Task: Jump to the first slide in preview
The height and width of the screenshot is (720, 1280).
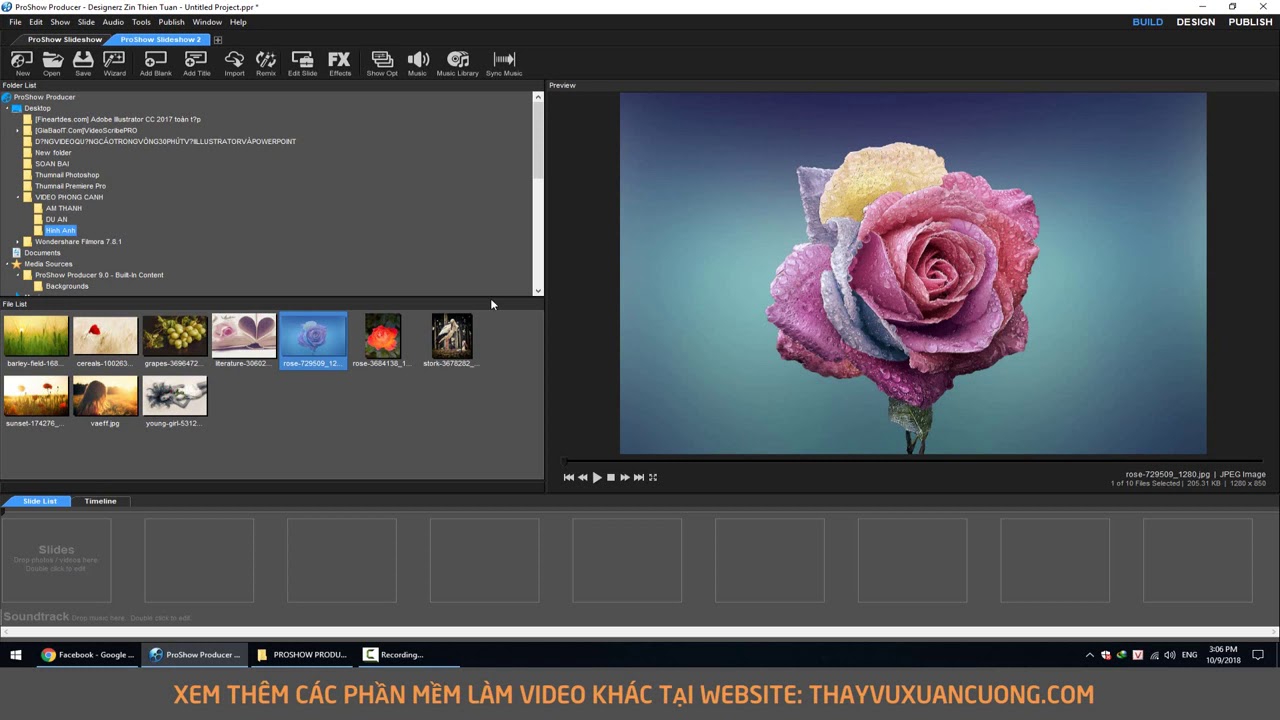Action: [x=569, y=477]
